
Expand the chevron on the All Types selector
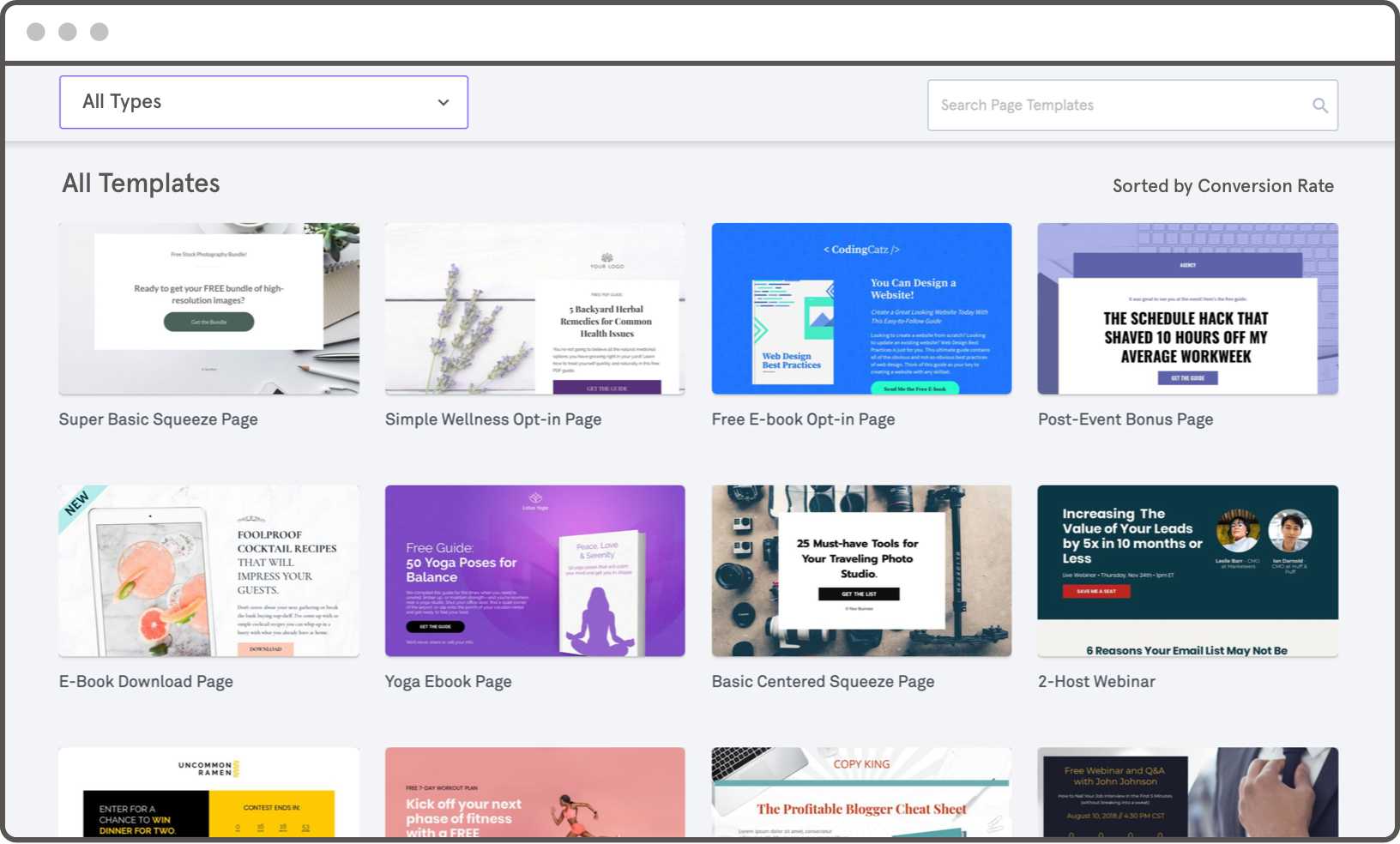(x=443, y=102)
